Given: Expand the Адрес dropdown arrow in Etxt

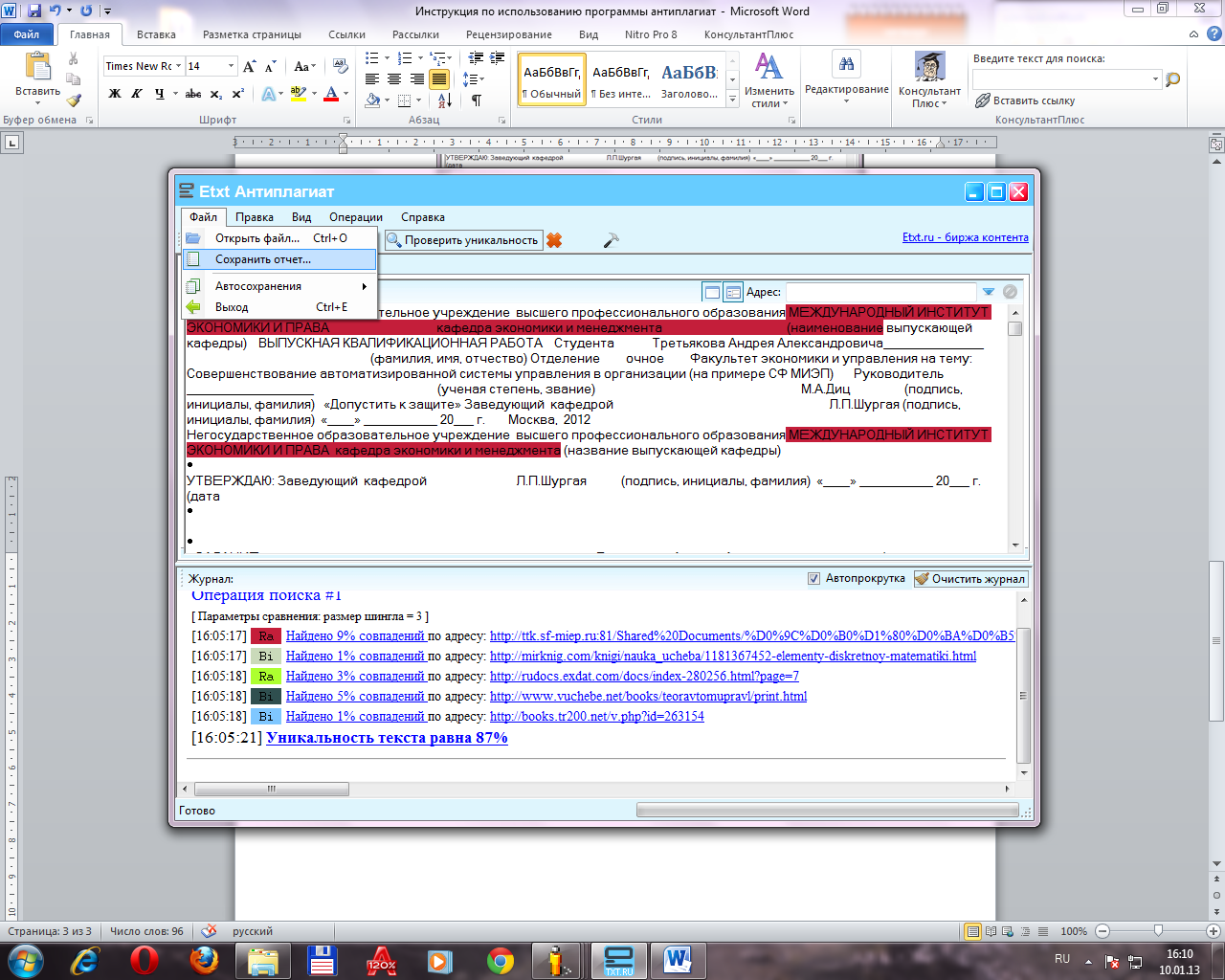Looking at the screenshot, I should [989, 292].
